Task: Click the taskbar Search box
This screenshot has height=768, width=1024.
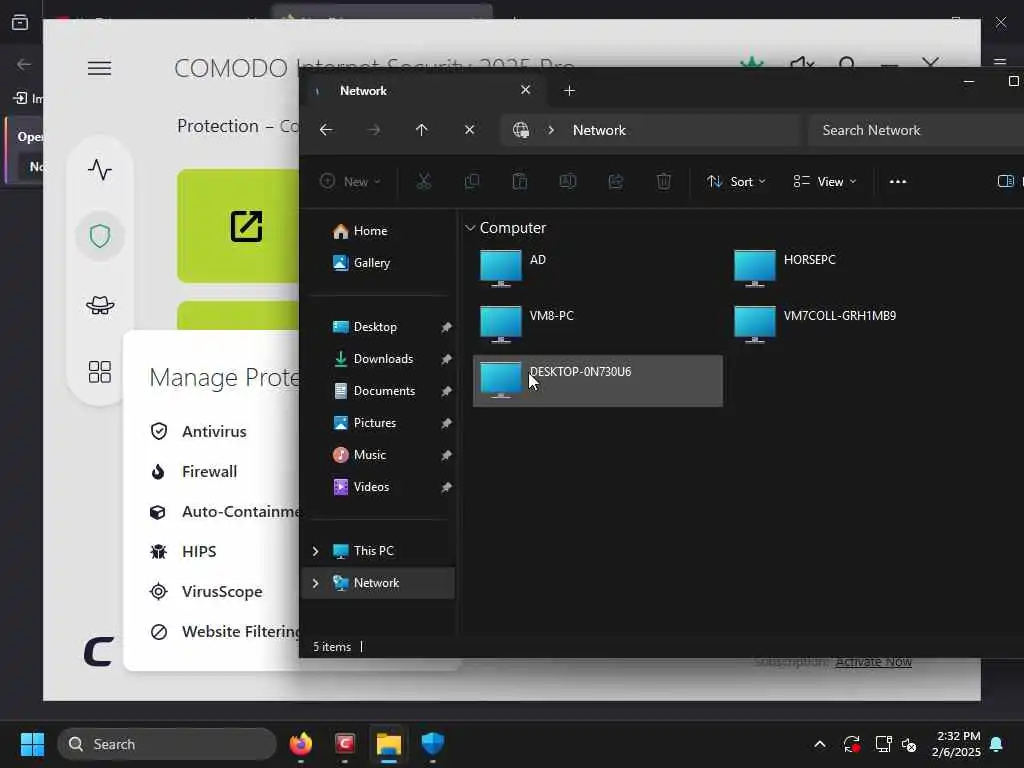Action: point(167,744)
